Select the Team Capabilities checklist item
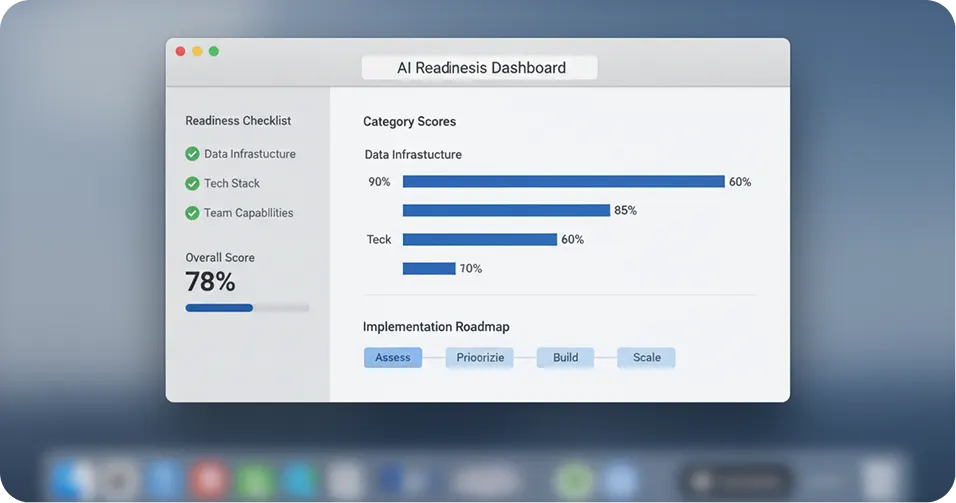The width and height of the screenshot is (956, 503). 239,213
